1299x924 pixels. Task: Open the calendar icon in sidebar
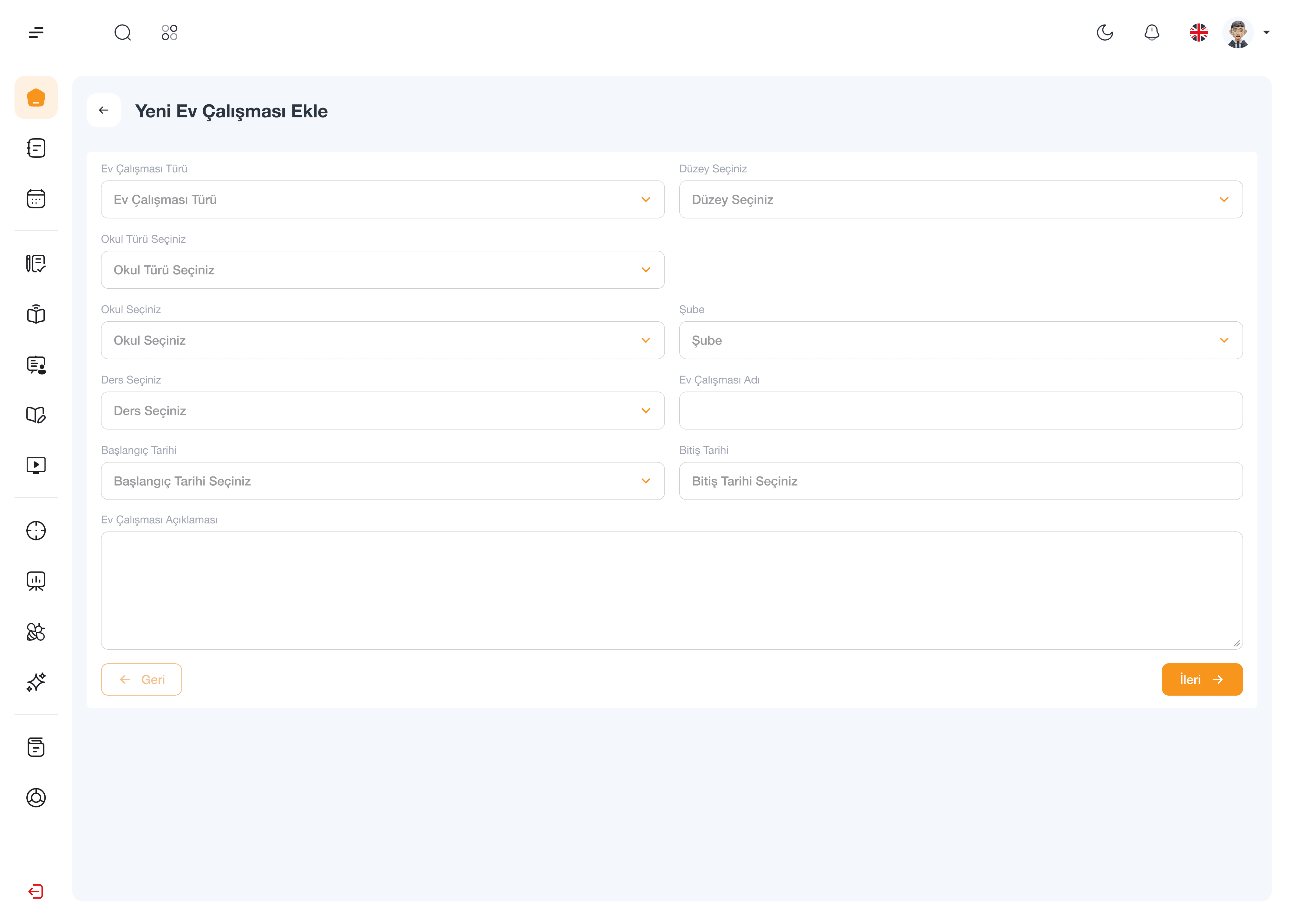coord(36,199)
